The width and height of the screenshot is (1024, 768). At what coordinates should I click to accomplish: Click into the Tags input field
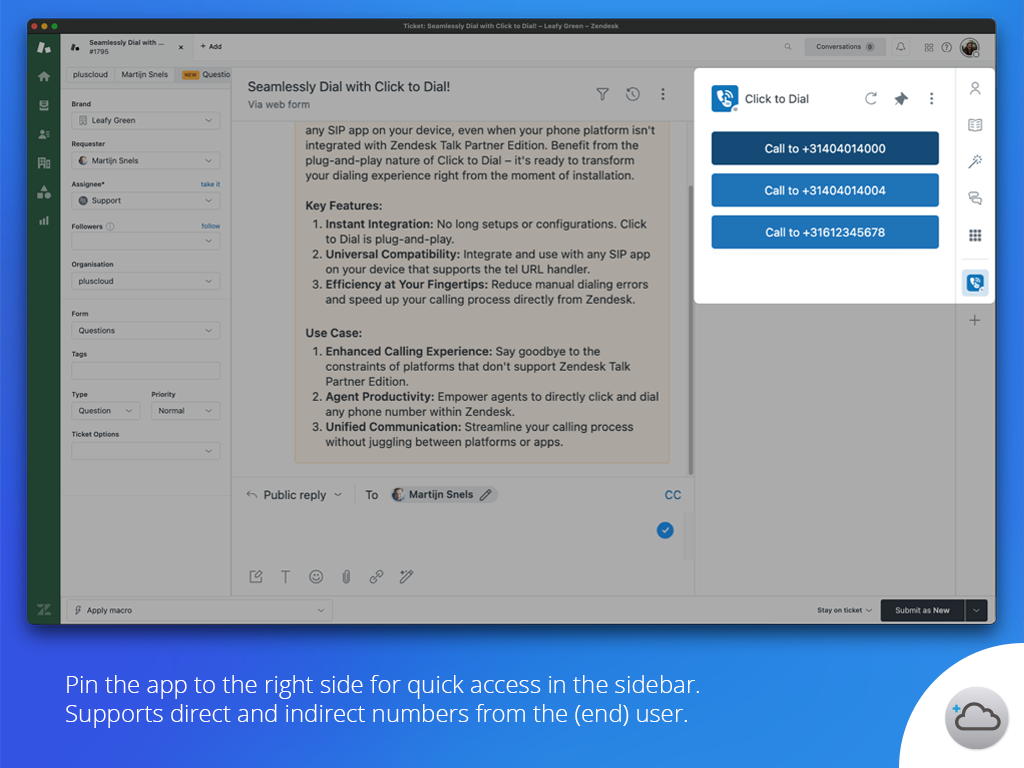tap(146, 371)
